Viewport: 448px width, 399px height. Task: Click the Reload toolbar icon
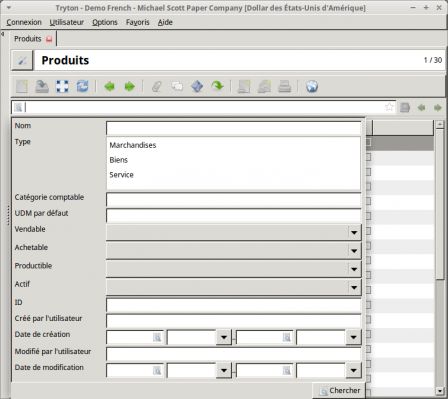coord(83,87)
